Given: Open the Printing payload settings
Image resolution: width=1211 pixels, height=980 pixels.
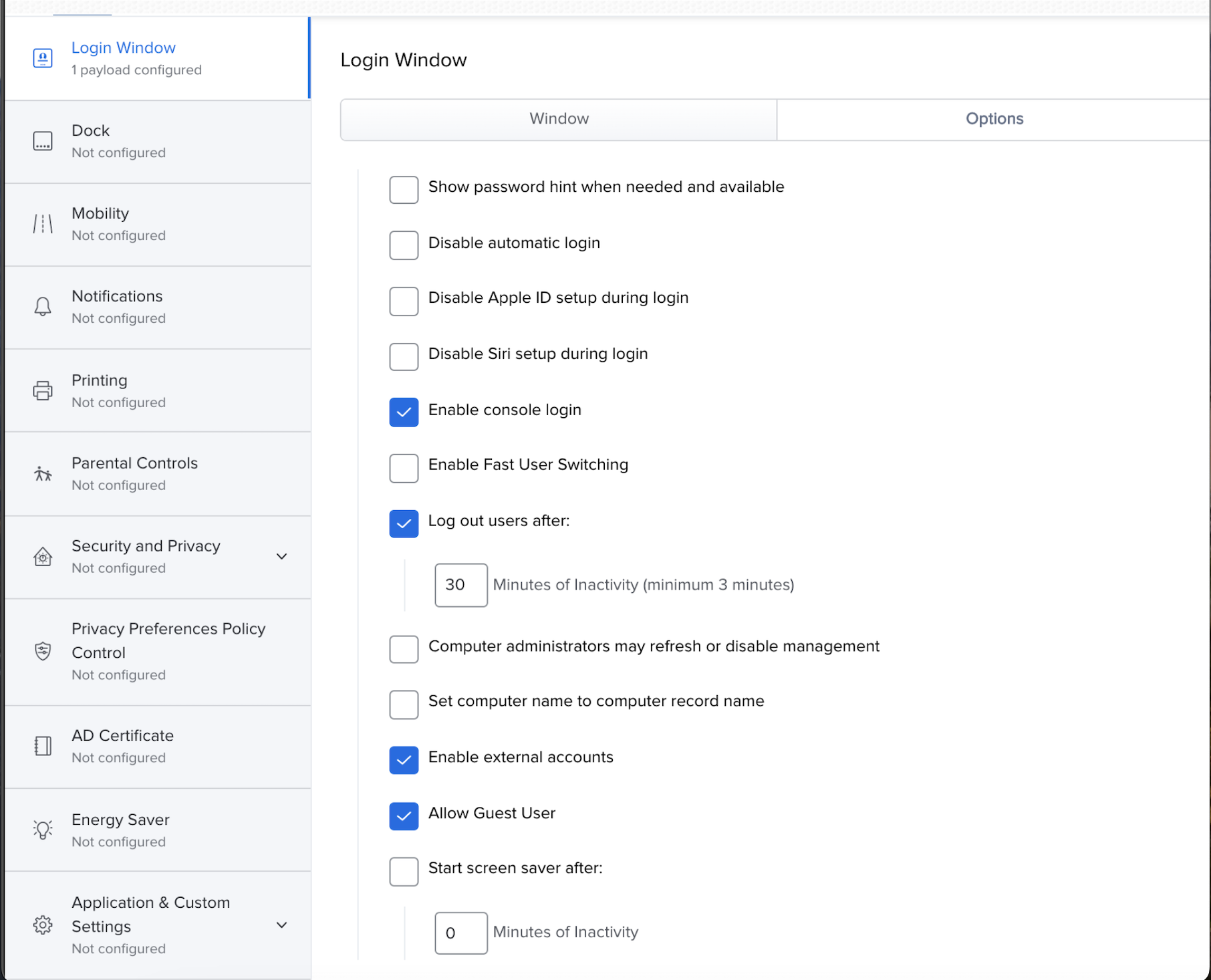Looking at the screenshot, I should [158, 390].
